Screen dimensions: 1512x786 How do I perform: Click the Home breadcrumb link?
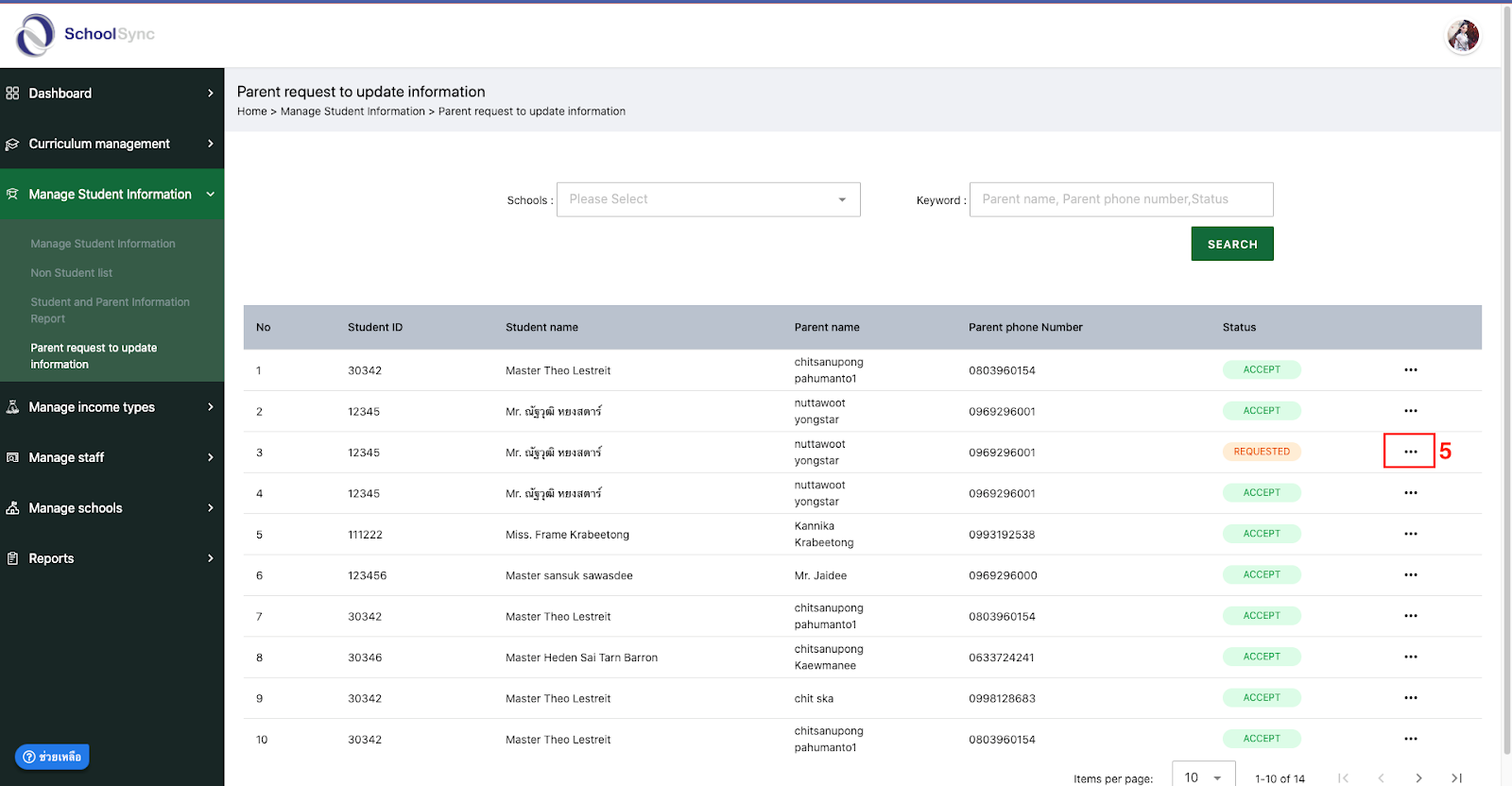252,111
